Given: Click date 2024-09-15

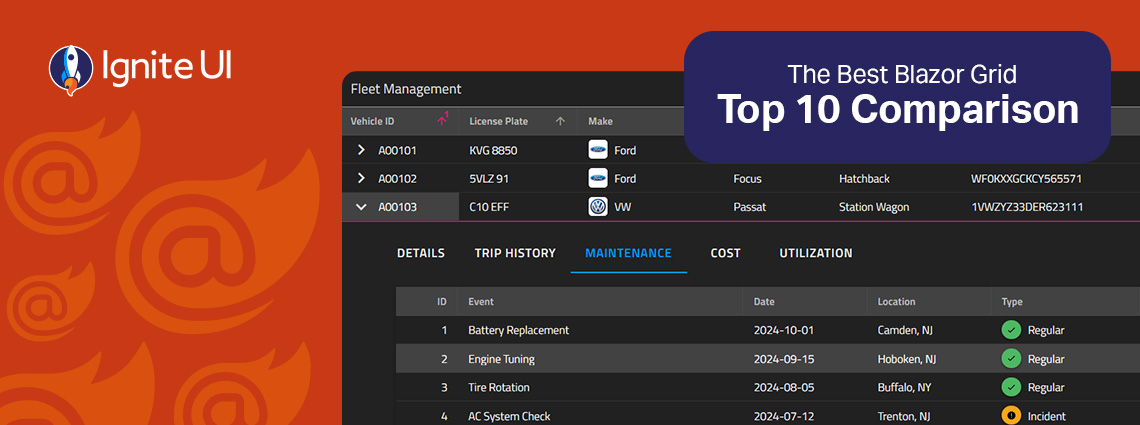Looking at the screenshot, I should point(784,359).
